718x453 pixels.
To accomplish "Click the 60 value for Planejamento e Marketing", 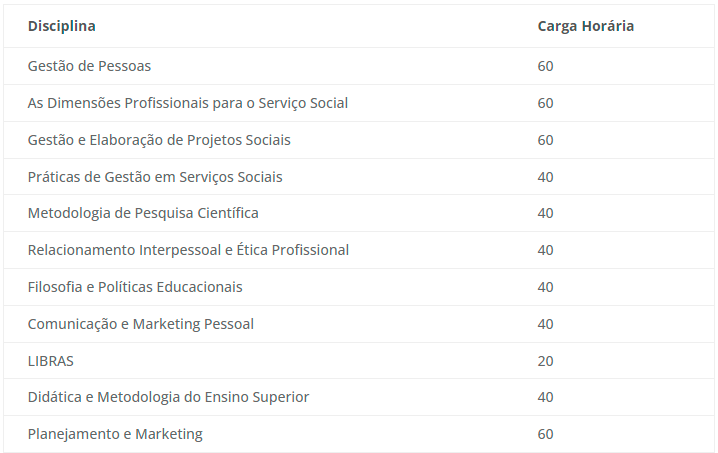I will (545, 434).
